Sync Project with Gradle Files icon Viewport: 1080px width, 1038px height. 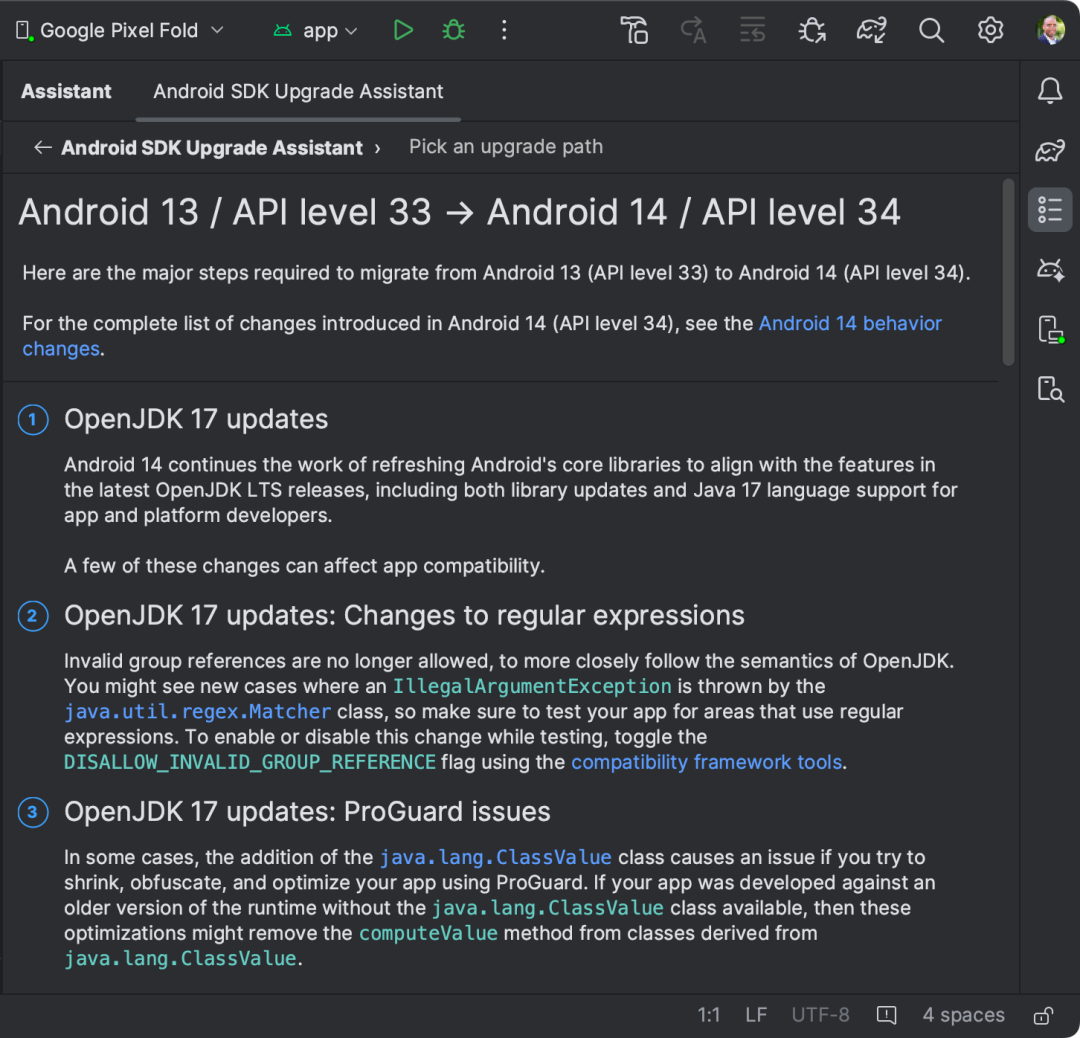pyautogui.click(x=871, y=30)
